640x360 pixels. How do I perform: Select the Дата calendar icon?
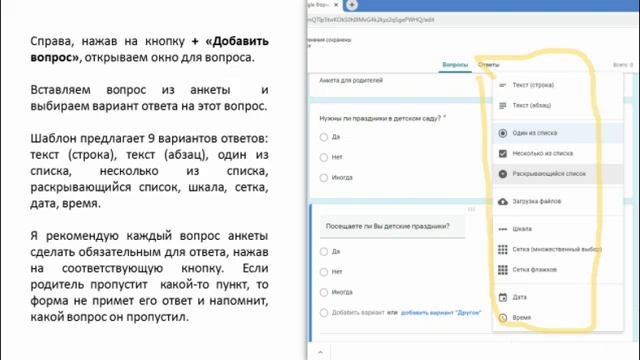tap(503, 298)
